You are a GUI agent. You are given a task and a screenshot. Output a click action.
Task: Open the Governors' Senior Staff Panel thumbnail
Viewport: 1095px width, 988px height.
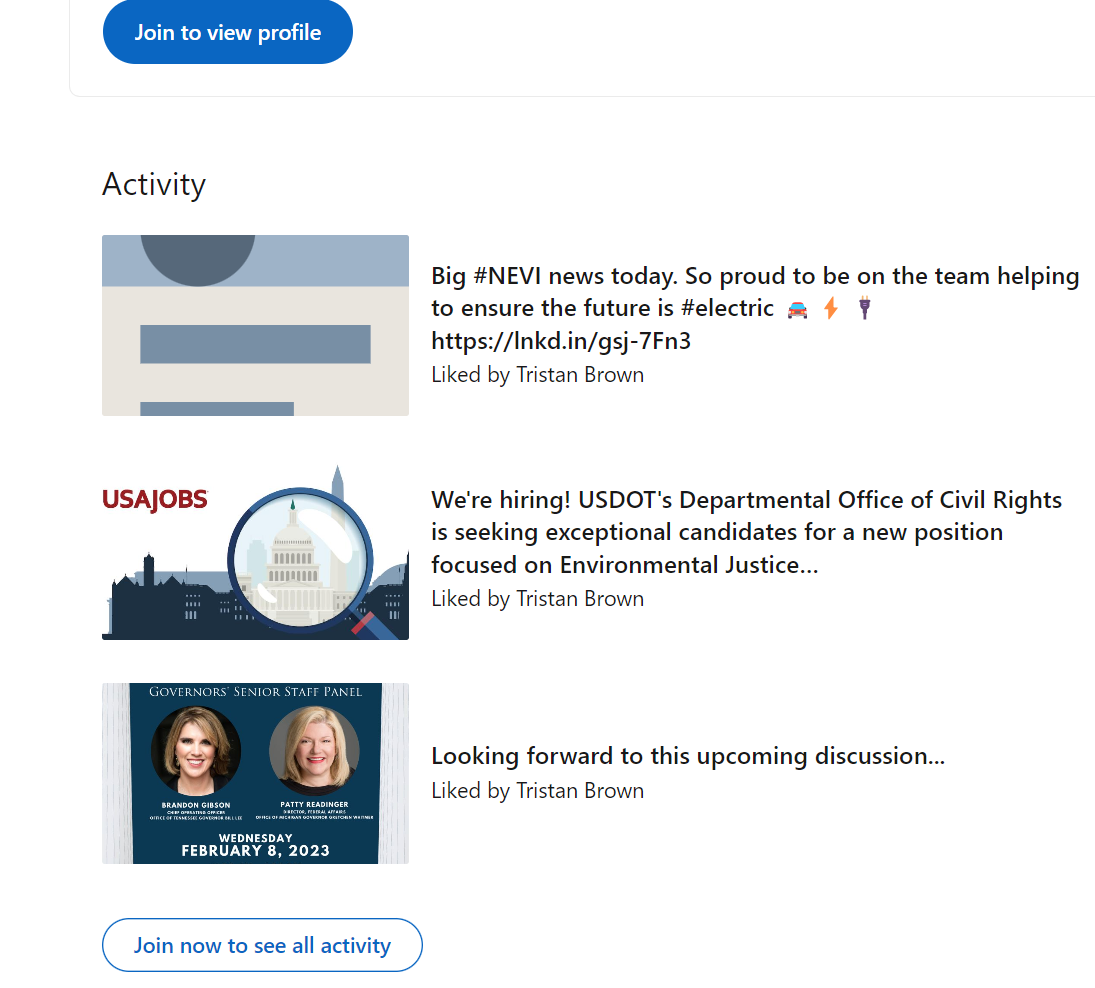click(256, 773)
